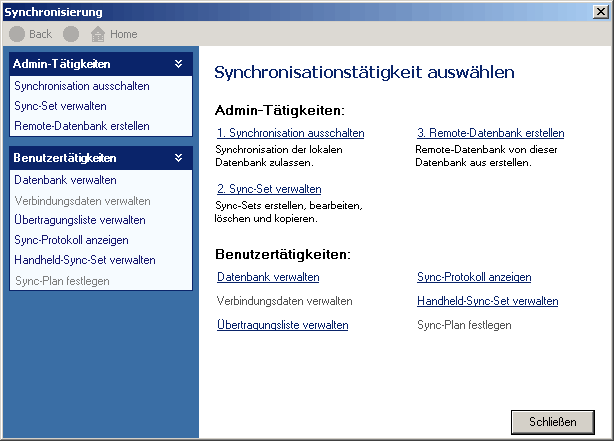Select Übertragungsliste verwalten in sidebar
This screenshot has height=441, width=614.
pyautogui.click(x=80, y=220)
